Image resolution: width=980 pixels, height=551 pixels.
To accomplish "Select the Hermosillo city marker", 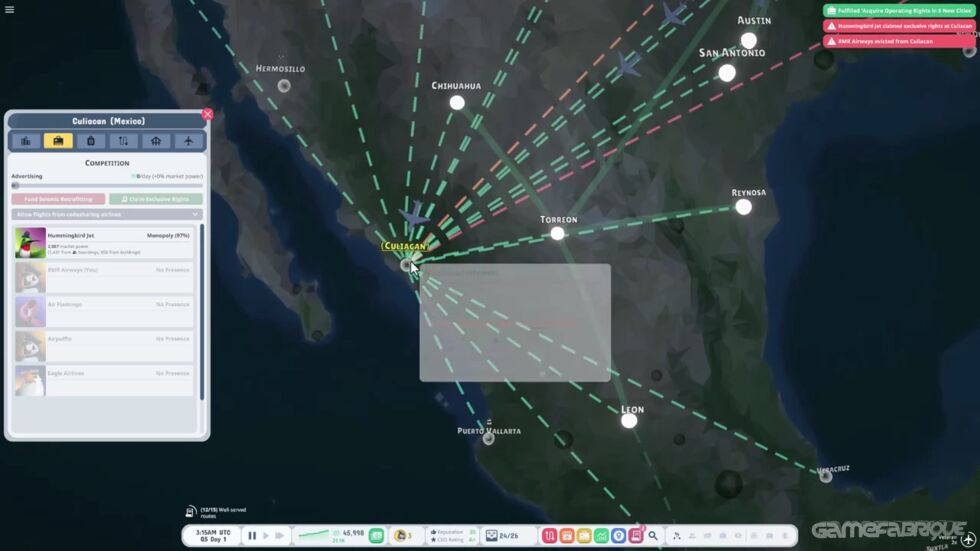I will [x=284, y=86].
